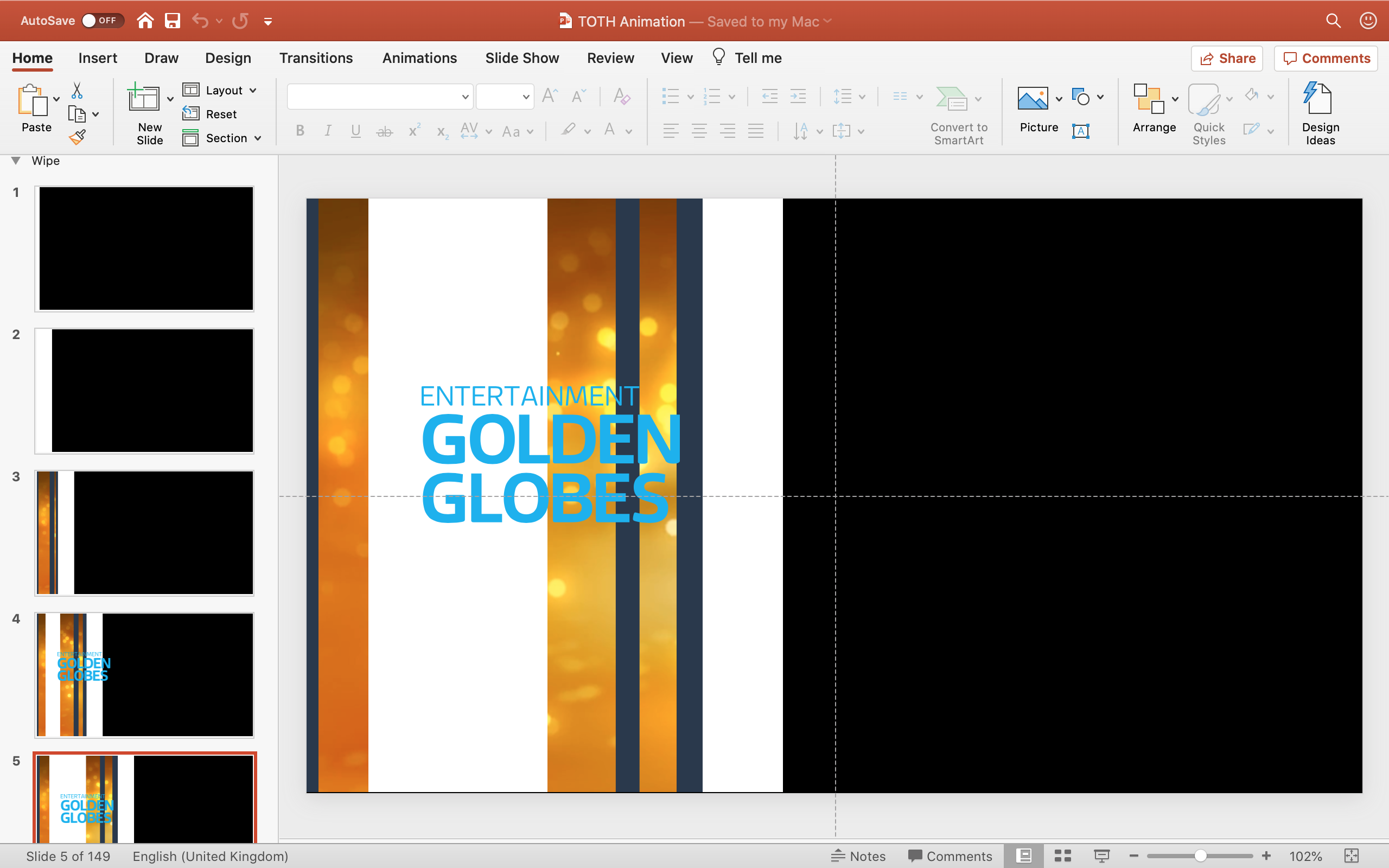Click the Share button
The width and height of the screenshot is (1389, 868).
[1227, 59]
